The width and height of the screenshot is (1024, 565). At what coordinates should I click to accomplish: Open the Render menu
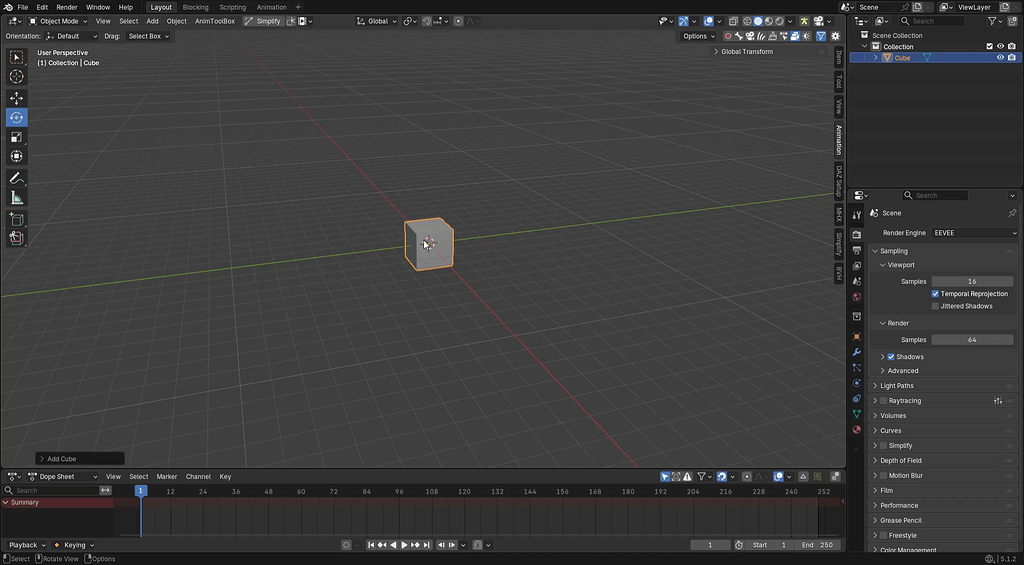coord(67,7)
